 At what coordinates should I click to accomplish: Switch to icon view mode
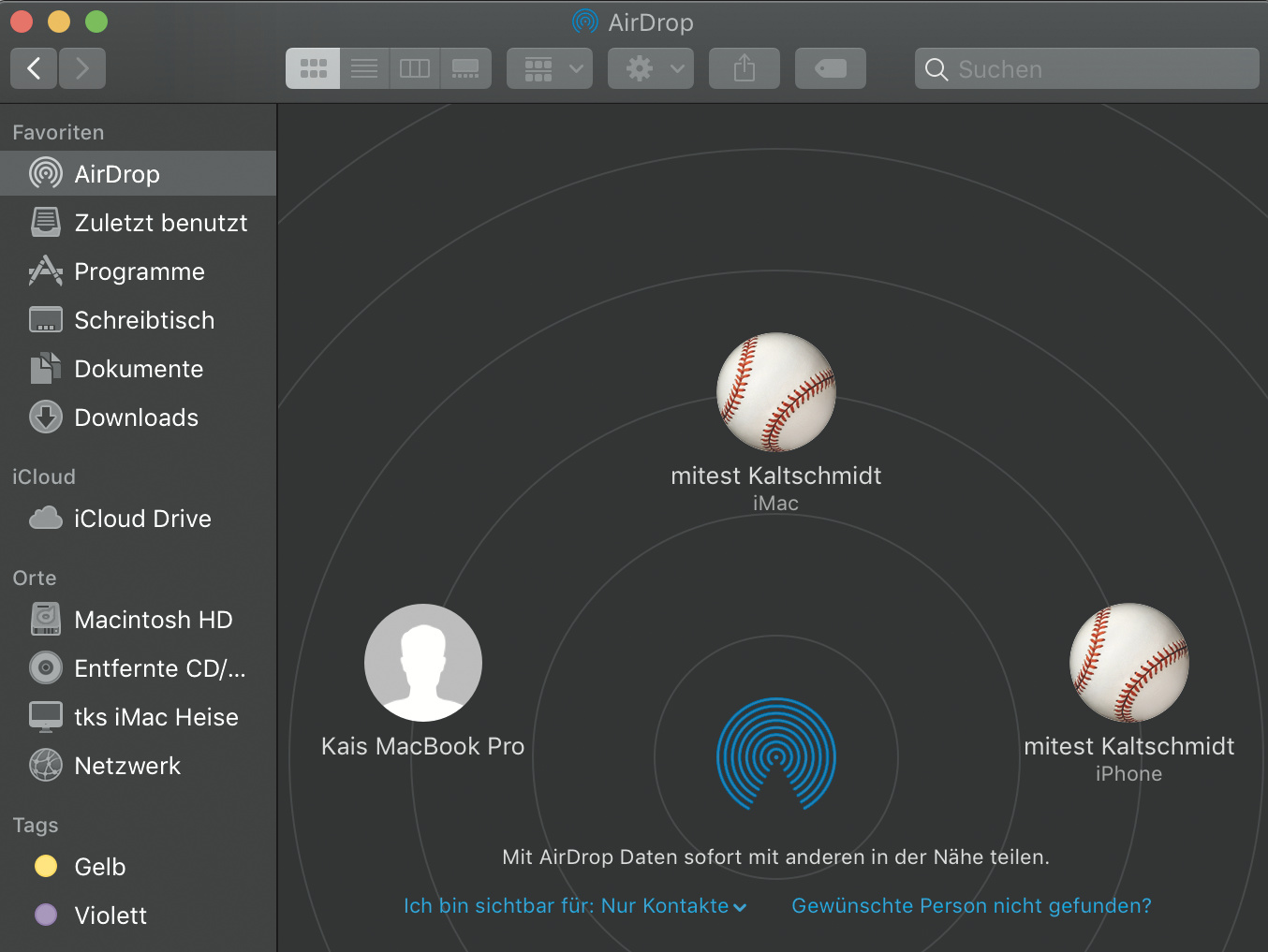(313, 68)
